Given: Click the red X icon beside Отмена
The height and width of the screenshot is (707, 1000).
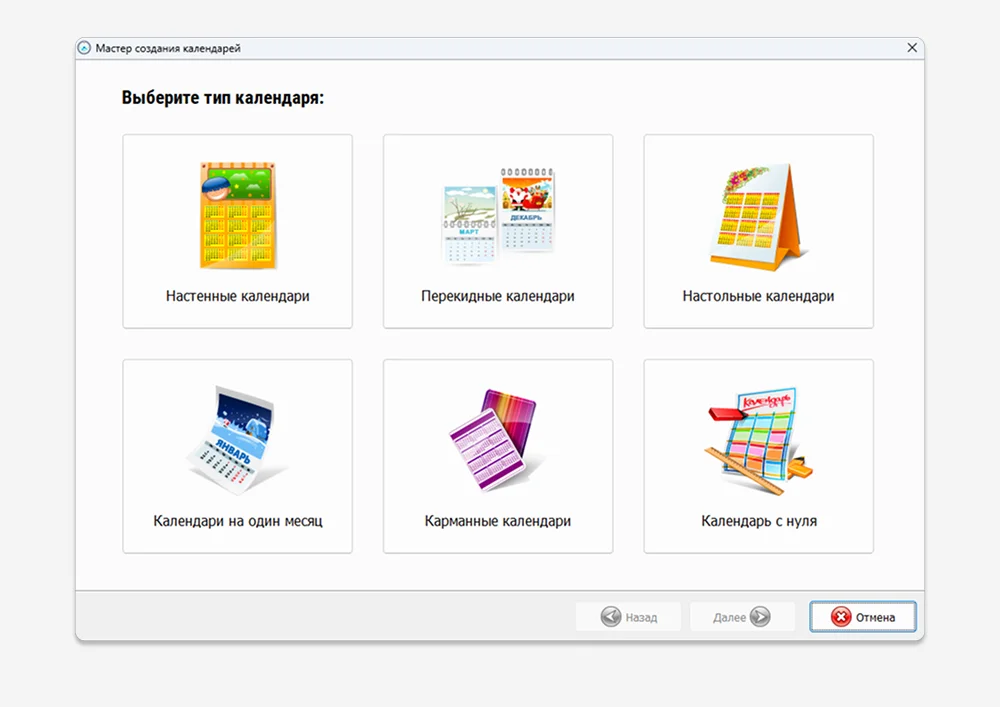Looking at the screenshot, I should click(x=841, y=617).
